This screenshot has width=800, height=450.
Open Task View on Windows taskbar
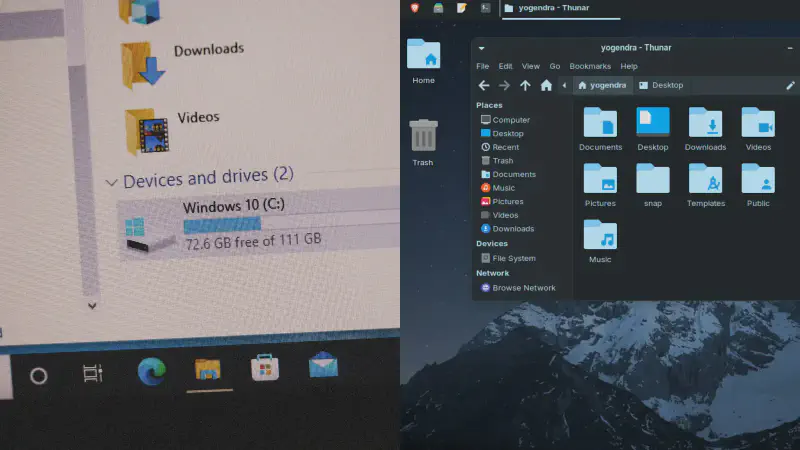(x=93, y=373)
